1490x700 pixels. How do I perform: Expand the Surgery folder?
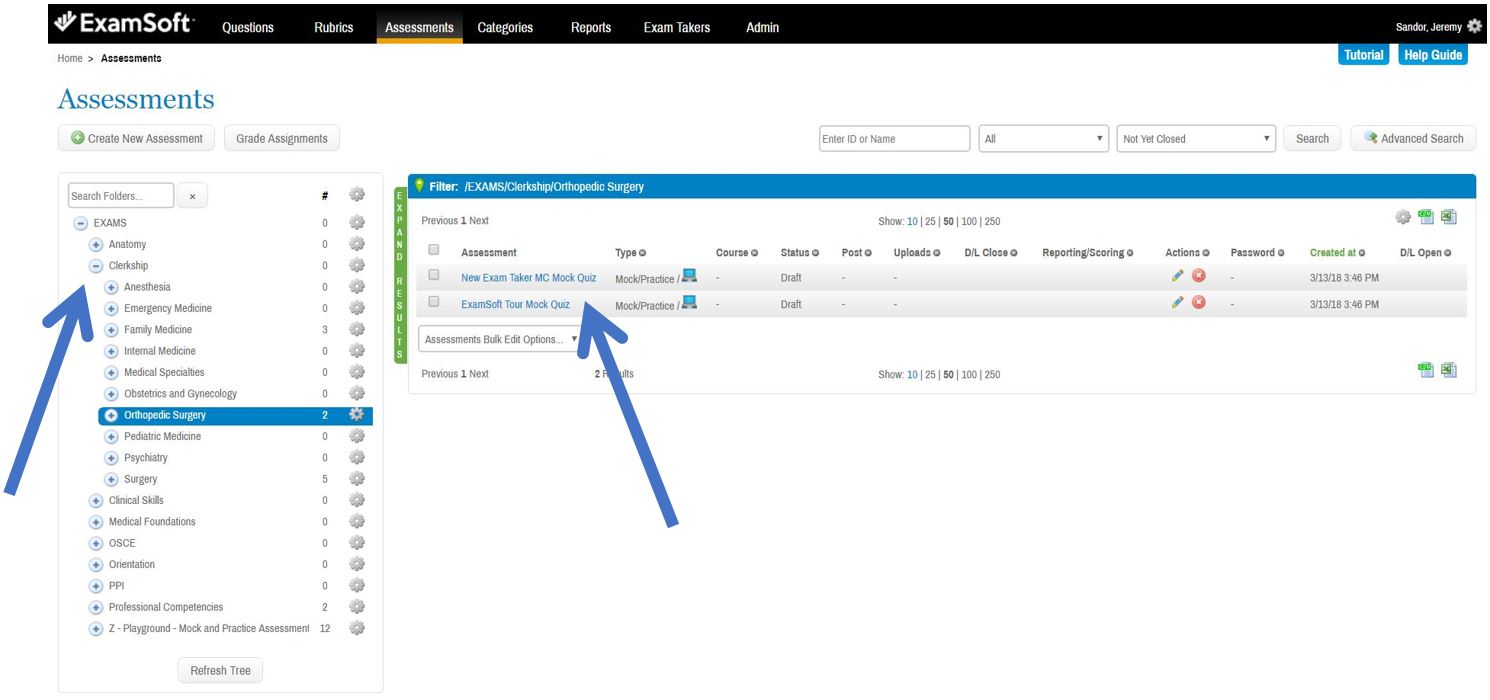[x=111, y=479]
